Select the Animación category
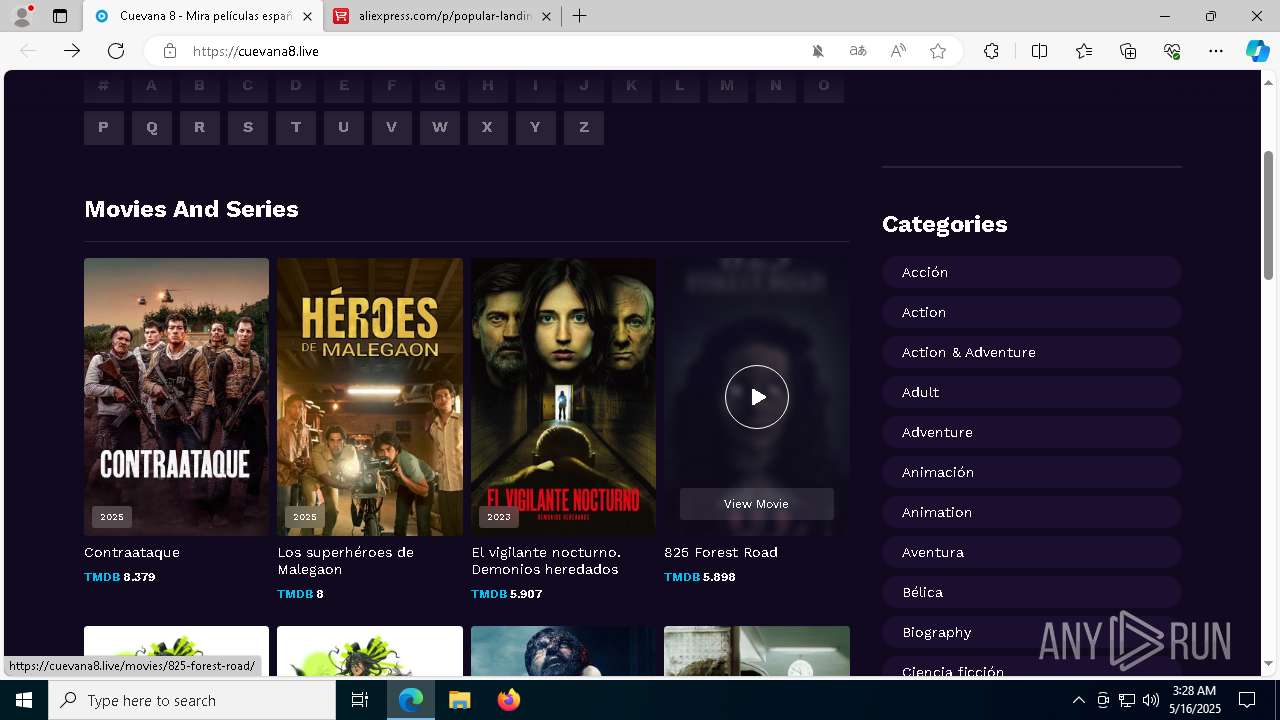The width and height of the screenshot is (1280, 720). coord(1032,472)
